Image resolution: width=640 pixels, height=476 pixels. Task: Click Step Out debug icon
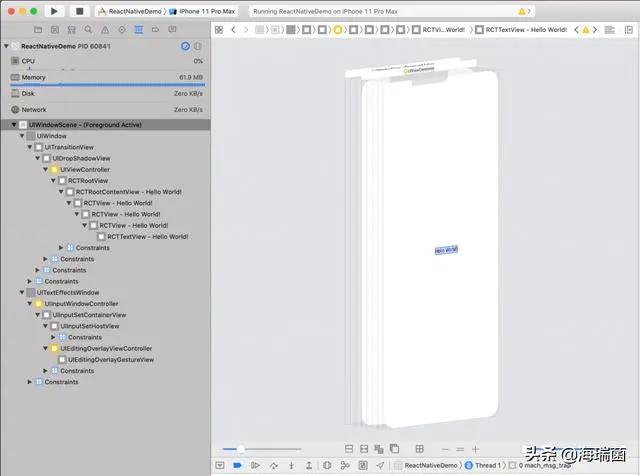tap(309, 465)
